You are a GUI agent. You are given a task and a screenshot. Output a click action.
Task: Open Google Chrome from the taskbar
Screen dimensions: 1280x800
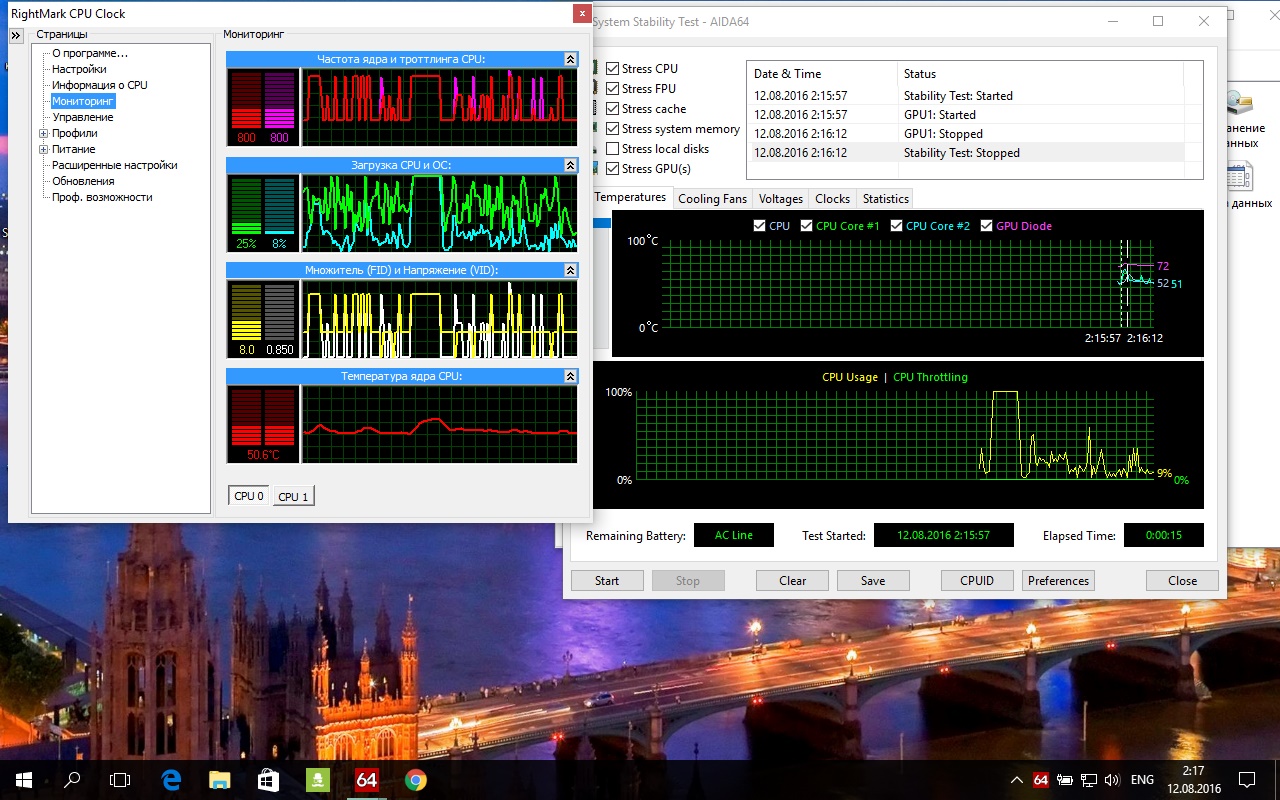416,780
